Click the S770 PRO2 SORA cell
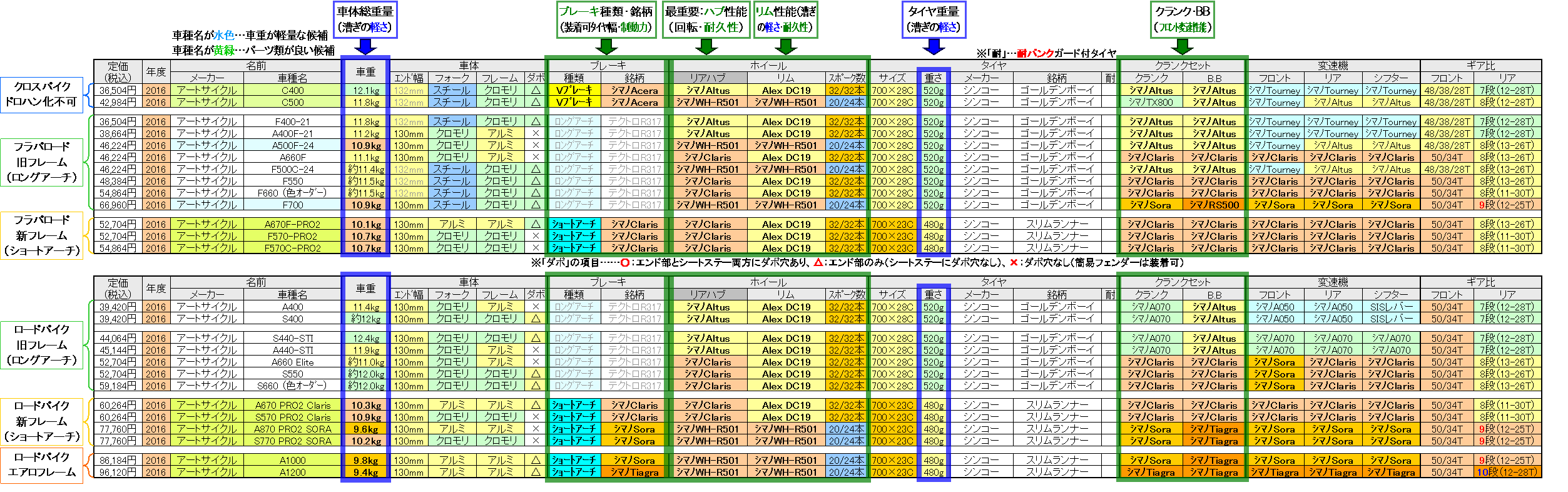The image size is (1568, 492). point(292,441)
